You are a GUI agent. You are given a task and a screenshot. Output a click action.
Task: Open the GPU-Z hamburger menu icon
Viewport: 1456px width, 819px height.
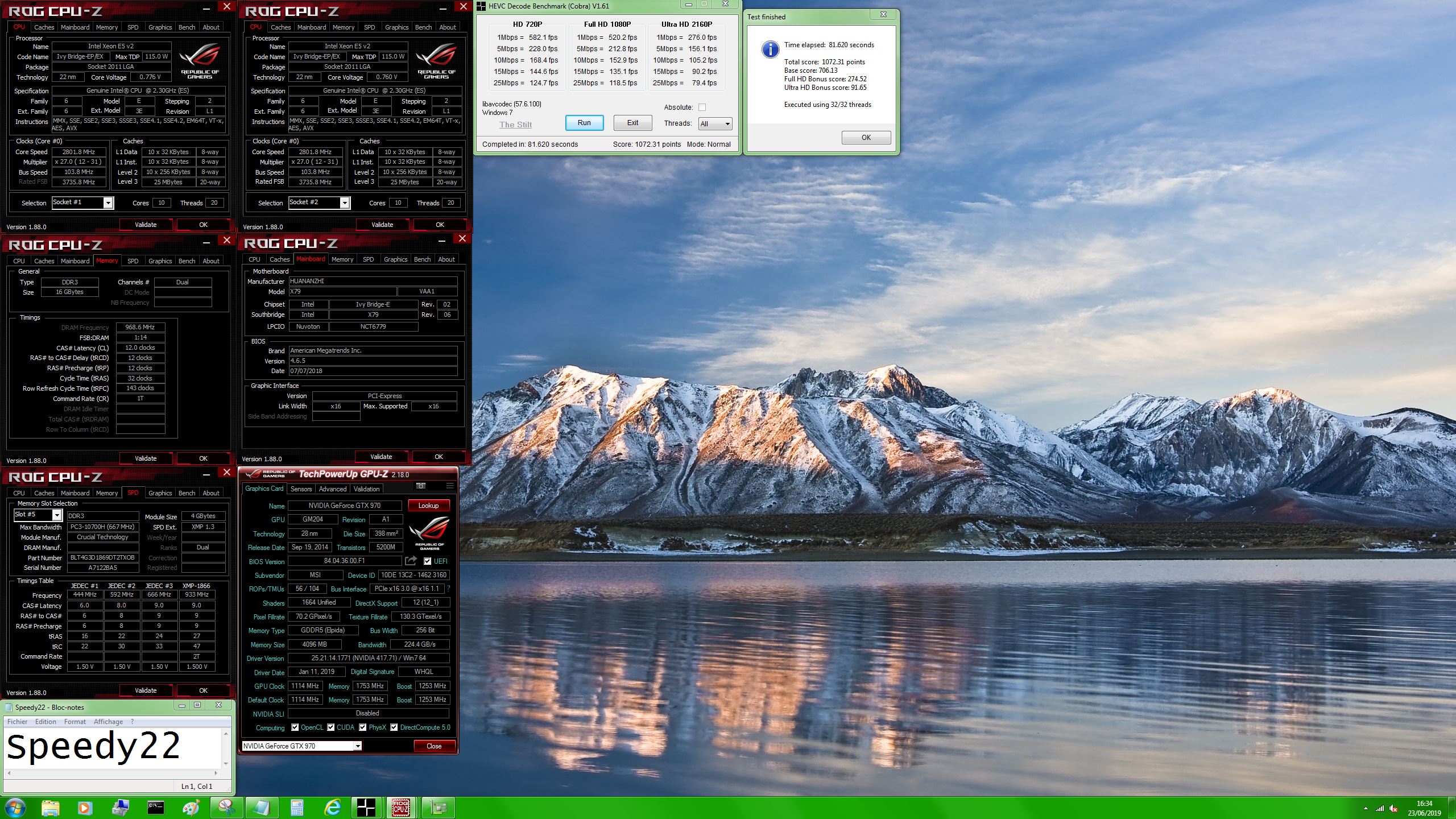coord(450,486)
